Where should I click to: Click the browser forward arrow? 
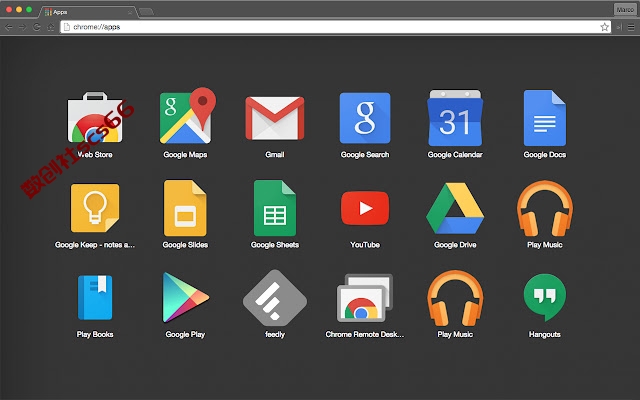pyautogui.click(x=22, y=27)
